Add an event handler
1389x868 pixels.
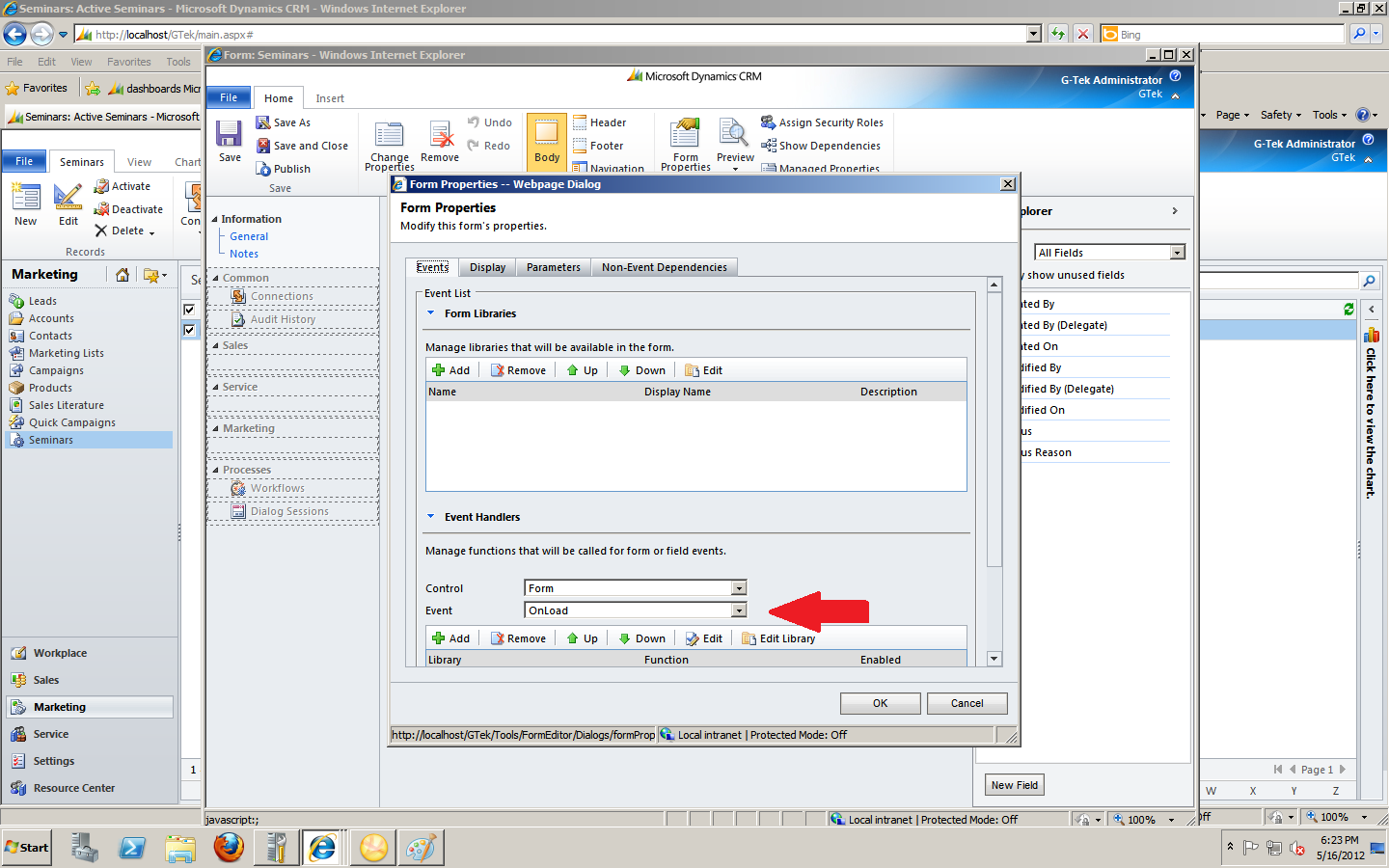pos(450,638)
